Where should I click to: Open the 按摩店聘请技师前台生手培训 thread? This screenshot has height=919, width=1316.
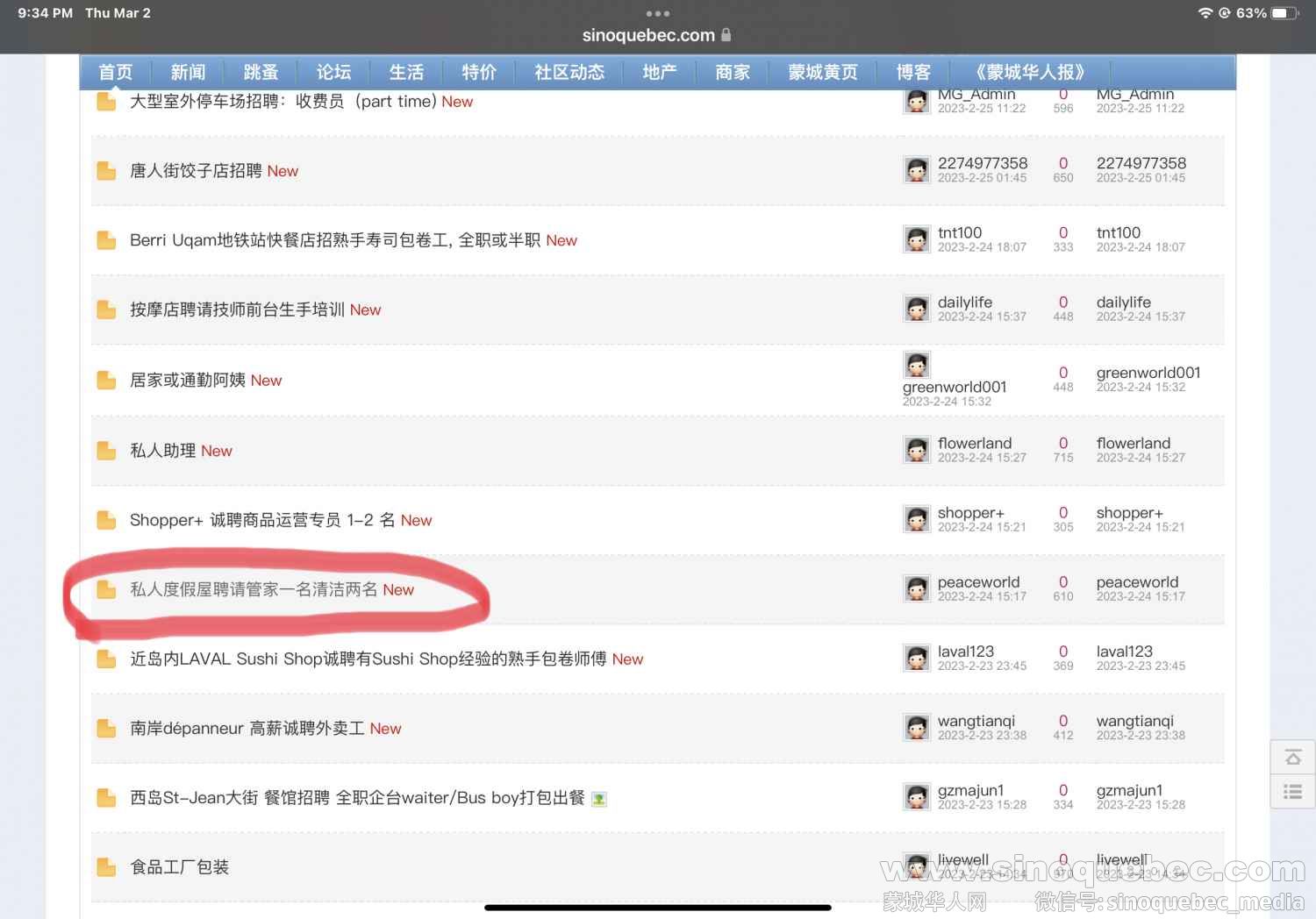tap(237, 310)
